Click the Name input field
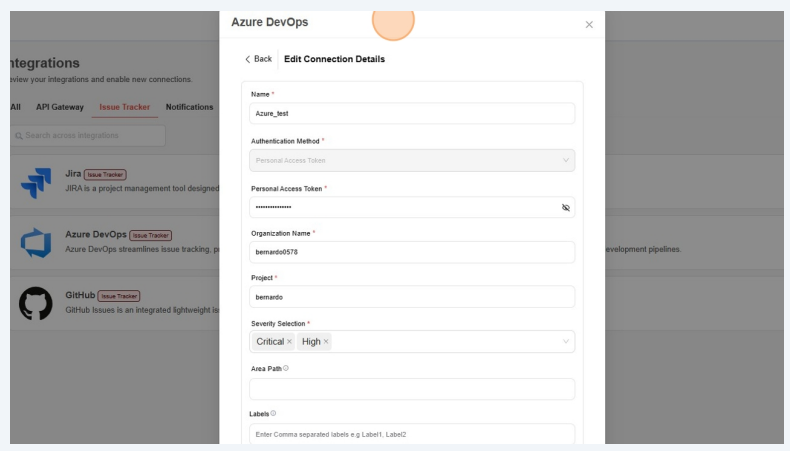The height and width of the screenshot is (451, 790). (411, 114)
